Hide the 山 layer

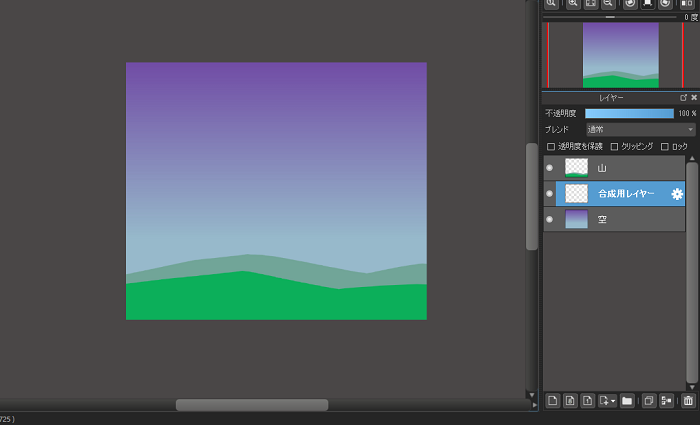tap(549, 168)
